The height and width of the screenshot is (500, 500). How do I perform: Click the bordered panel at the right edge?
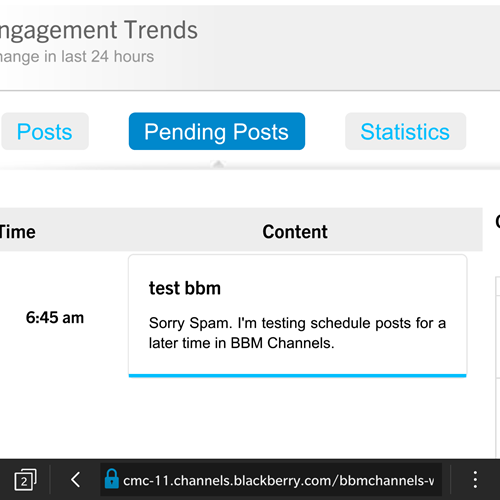(x=498, y=367)
